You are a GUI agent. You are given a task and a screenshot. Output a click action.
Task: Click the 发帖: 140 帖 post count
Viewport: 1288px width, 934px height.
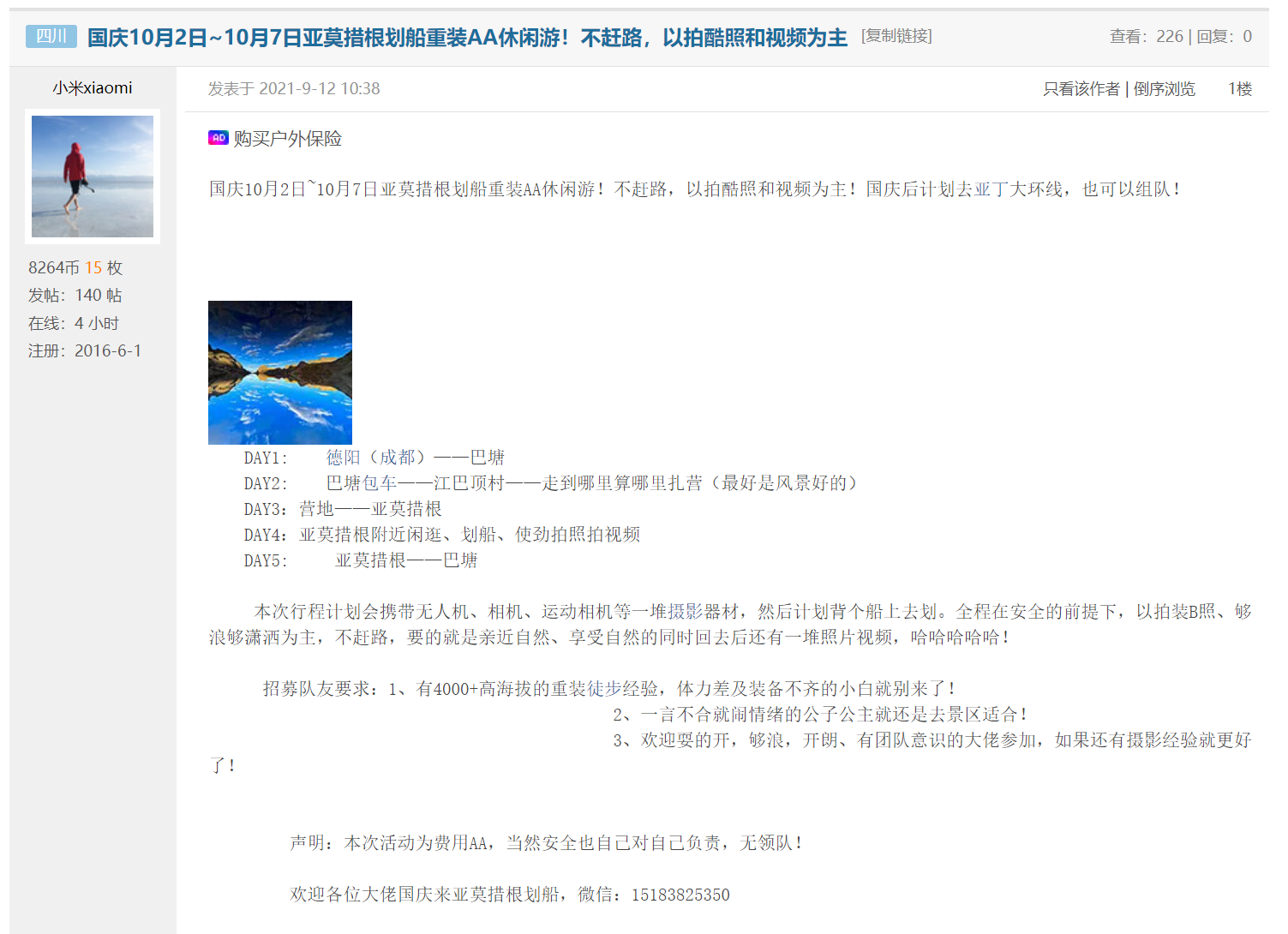click(75, 296)
